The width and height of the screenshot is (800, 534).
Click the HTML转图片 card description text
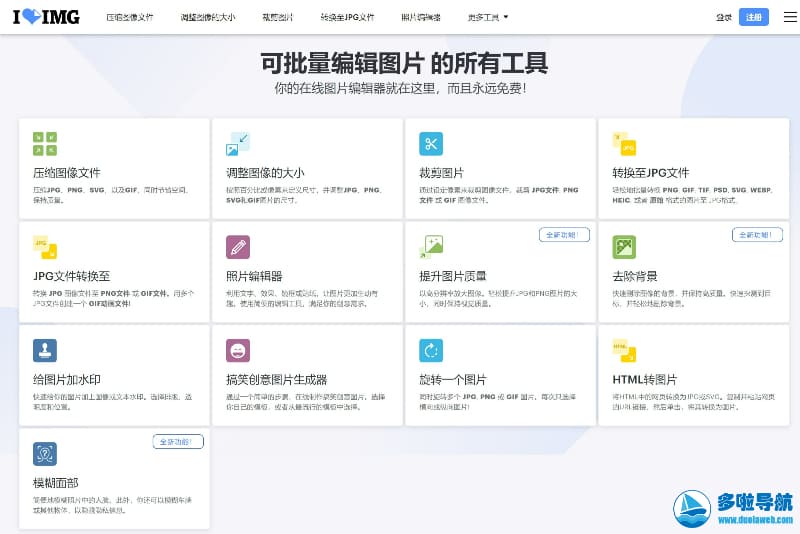pyautogui.click(x=693, y=402)
